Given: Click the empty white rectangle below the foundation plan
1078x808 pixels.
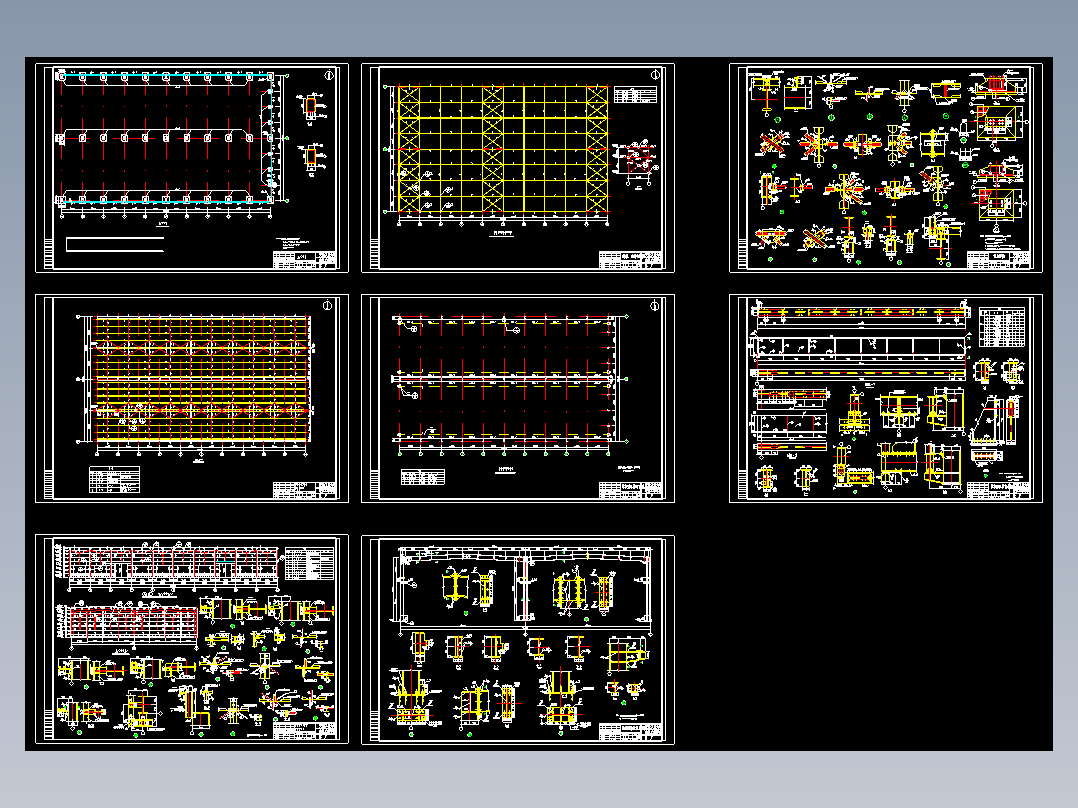Looking at the screenshot, I should (x=115, y=244).
